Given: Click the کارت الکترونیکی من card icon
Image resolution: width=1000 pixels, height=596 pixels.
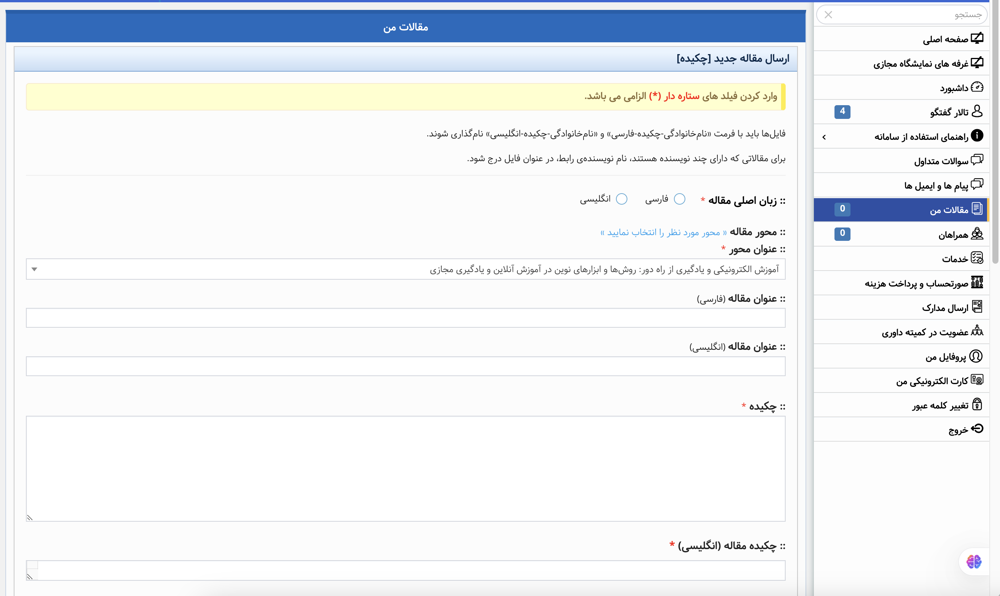Looking at the screenshot, I should pyautogui.click(x=976, y=381).
